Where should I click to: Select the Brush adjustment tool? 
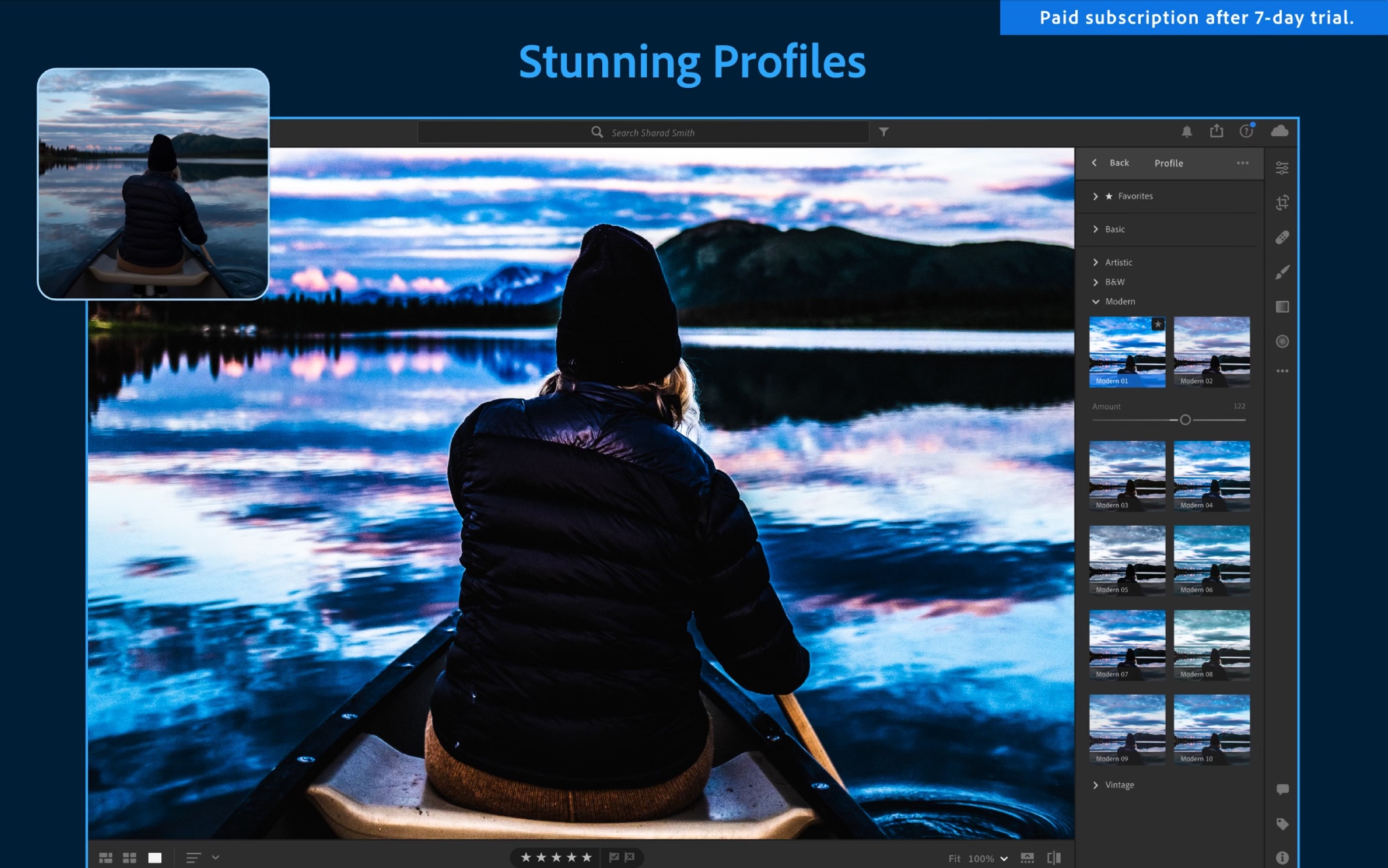(x=1282, y=272)
